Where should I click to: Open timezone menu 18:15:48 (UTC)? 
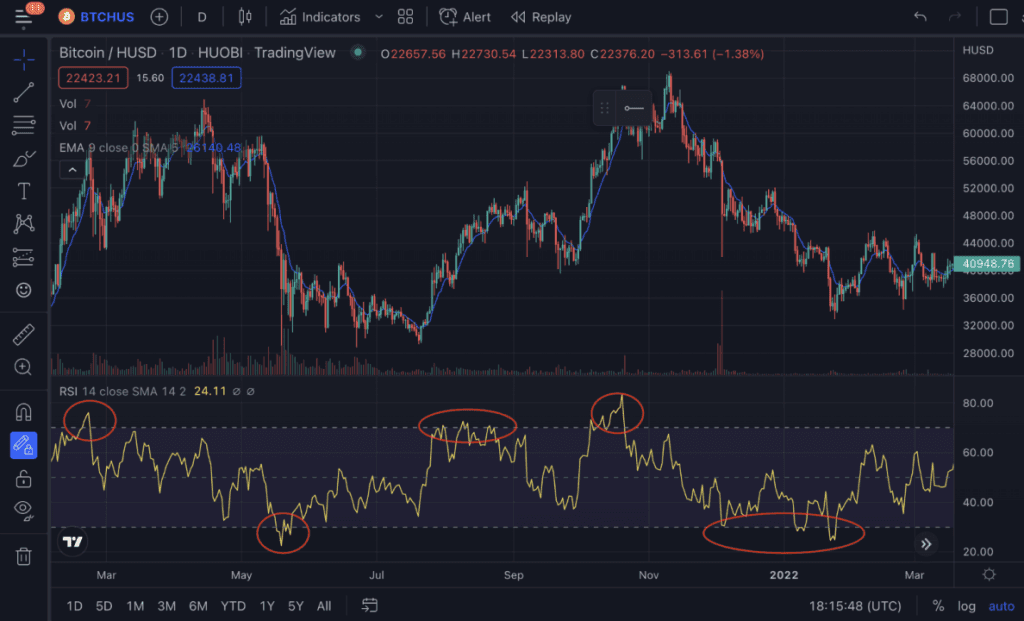click(x=855, y=606)
